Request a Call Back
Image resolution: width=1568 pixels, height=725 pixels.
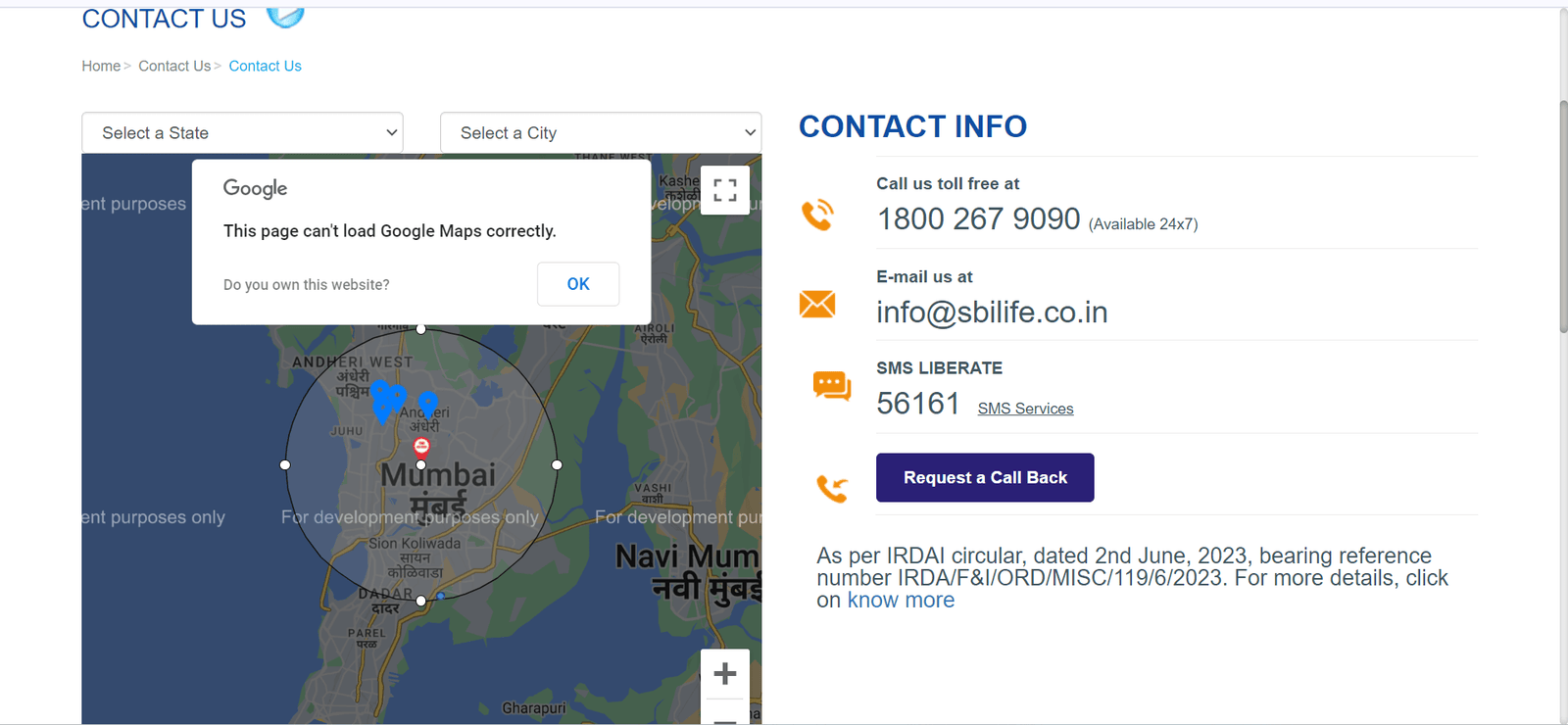pos(985,477)
